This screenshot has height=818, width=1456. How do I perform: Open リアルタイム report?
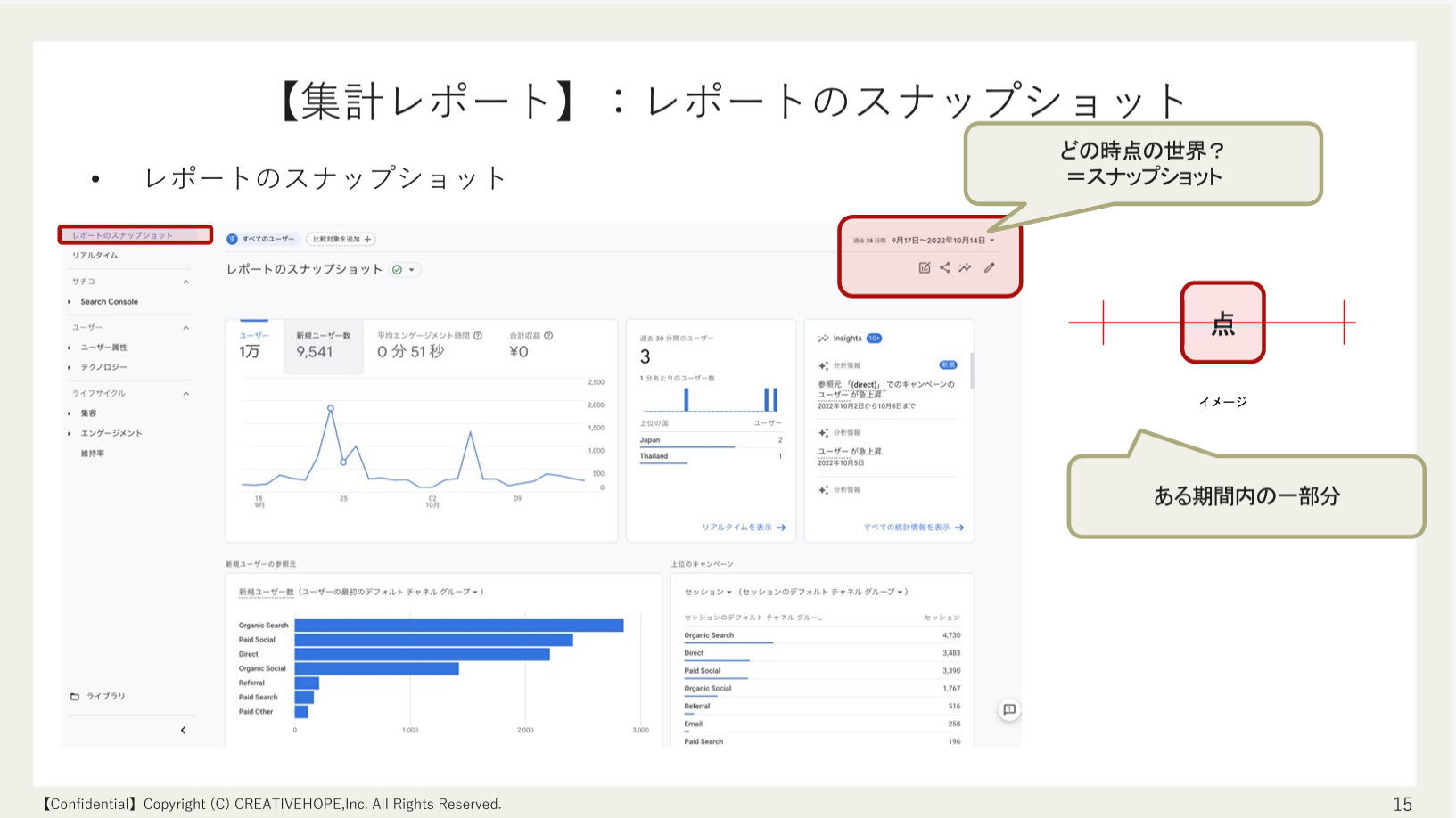pyautogui.click(x=95, y=256)
